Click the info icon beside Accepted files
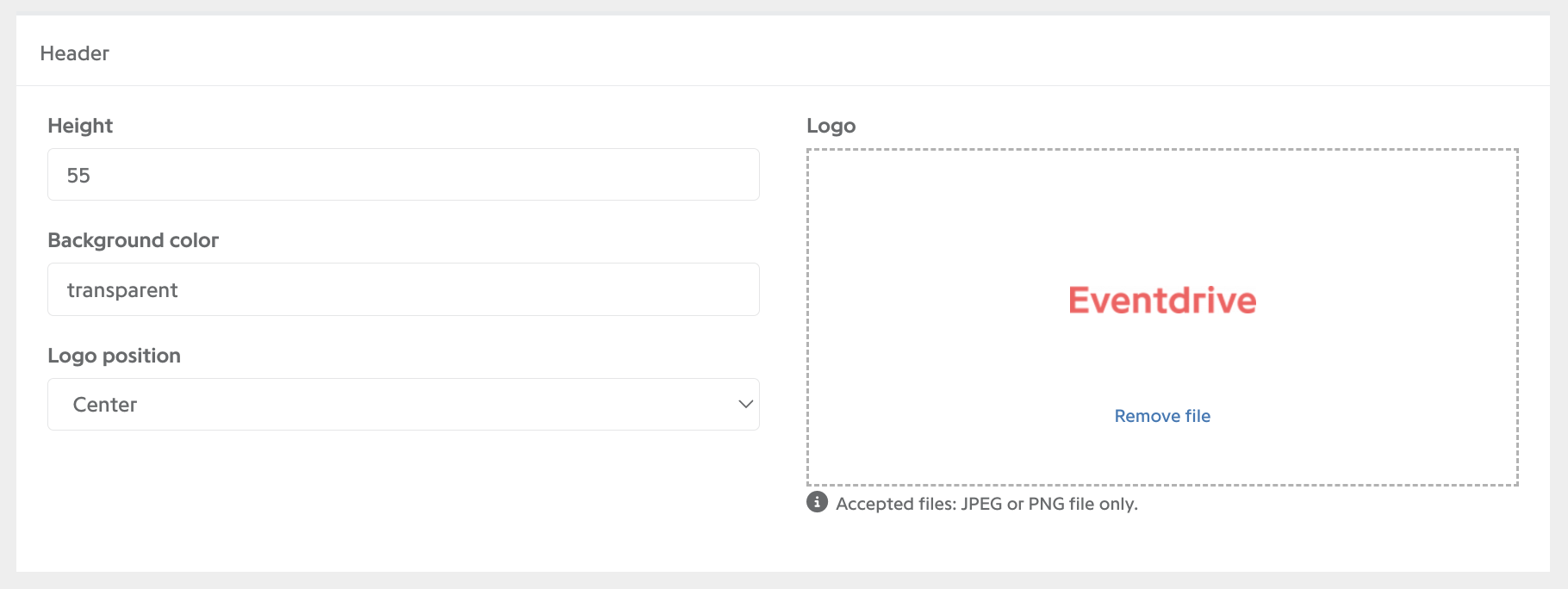The height and width of the screenshot is (589, 1568). (817, 502)
